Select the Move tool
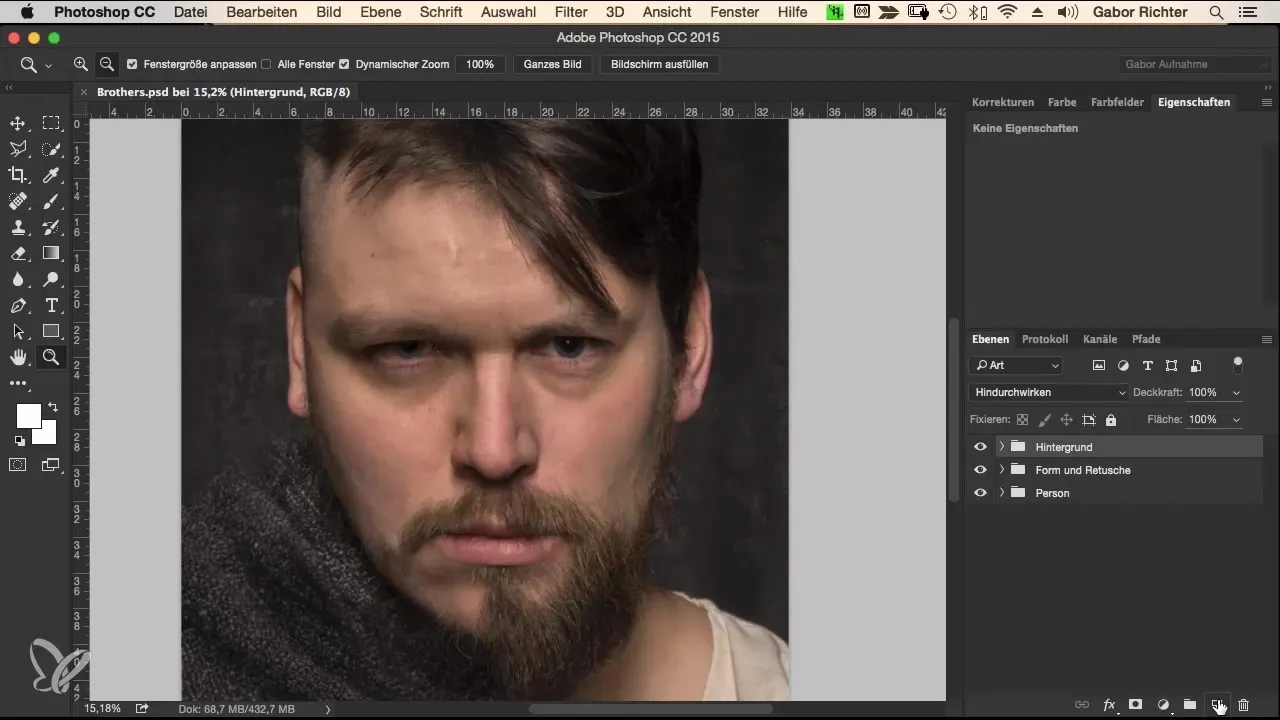The height and width of the screenshot is (720, 1280). click(x=18, y=123)
